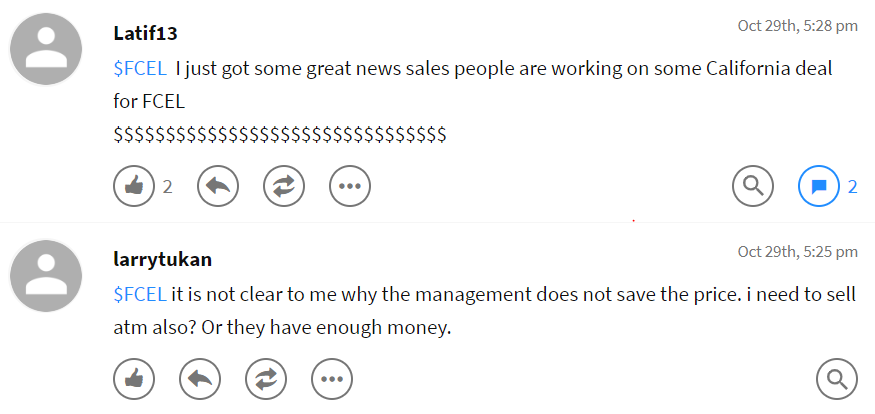Open more options on Latif13's post
This screenshot has height=414, width=875.
point(349,186)
